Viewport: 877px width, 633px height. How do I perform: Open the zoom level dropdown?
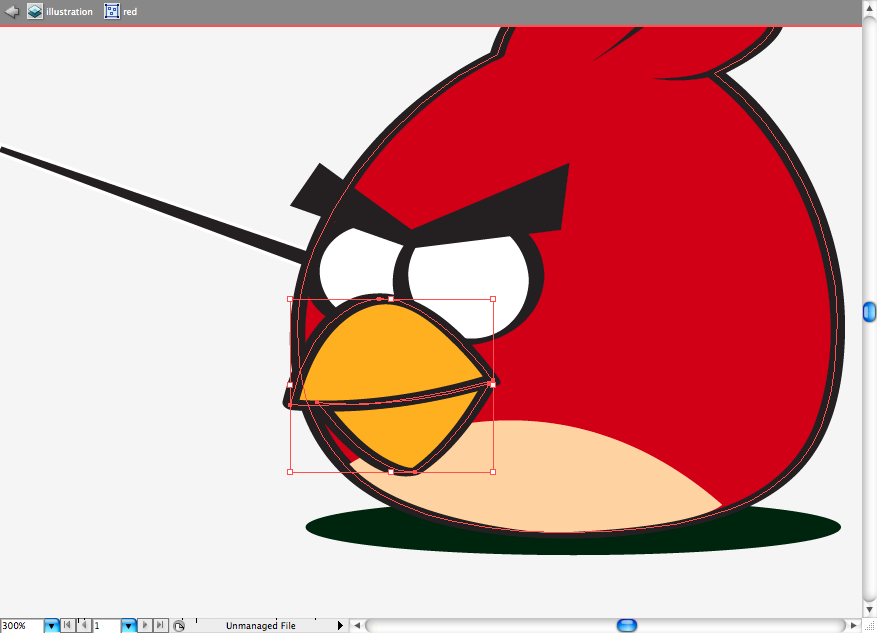tap(51, 626)
